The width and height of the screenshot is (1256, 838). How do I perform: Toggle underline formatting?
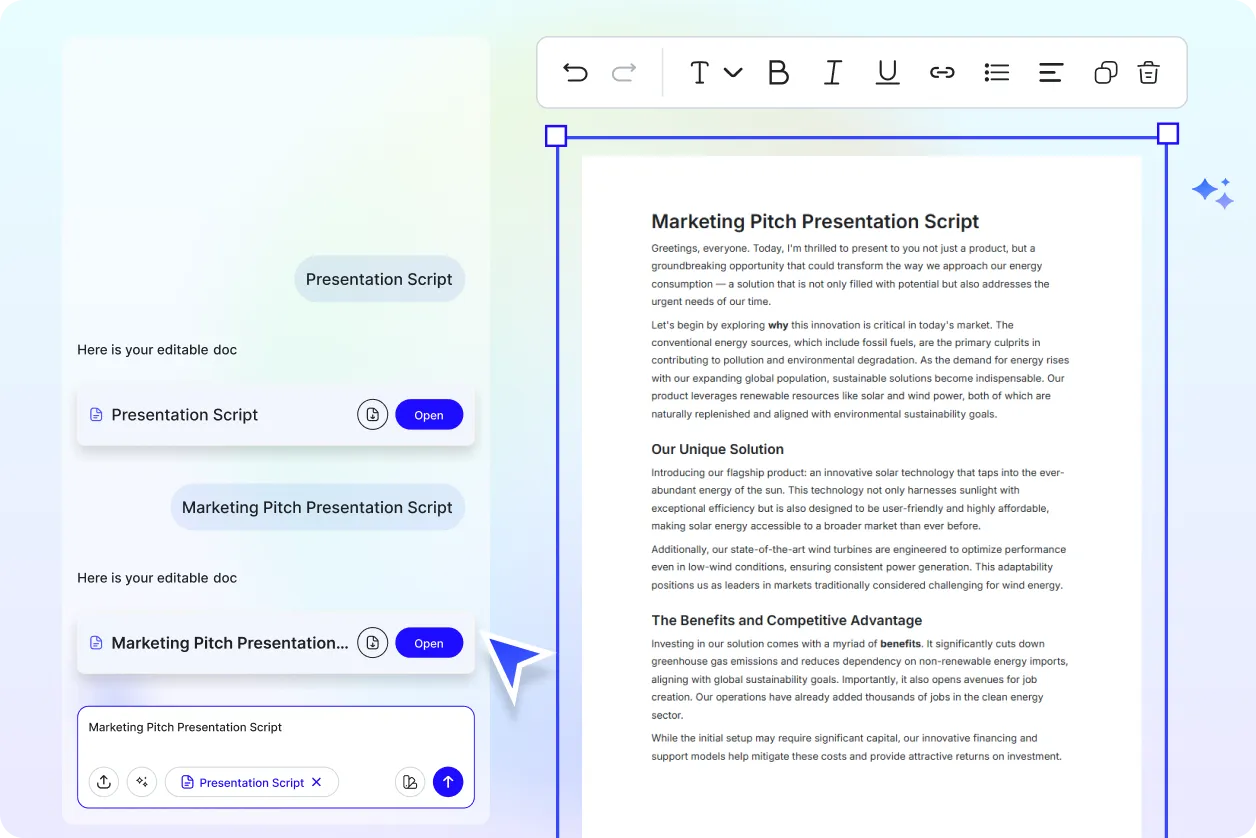point(887,72)
